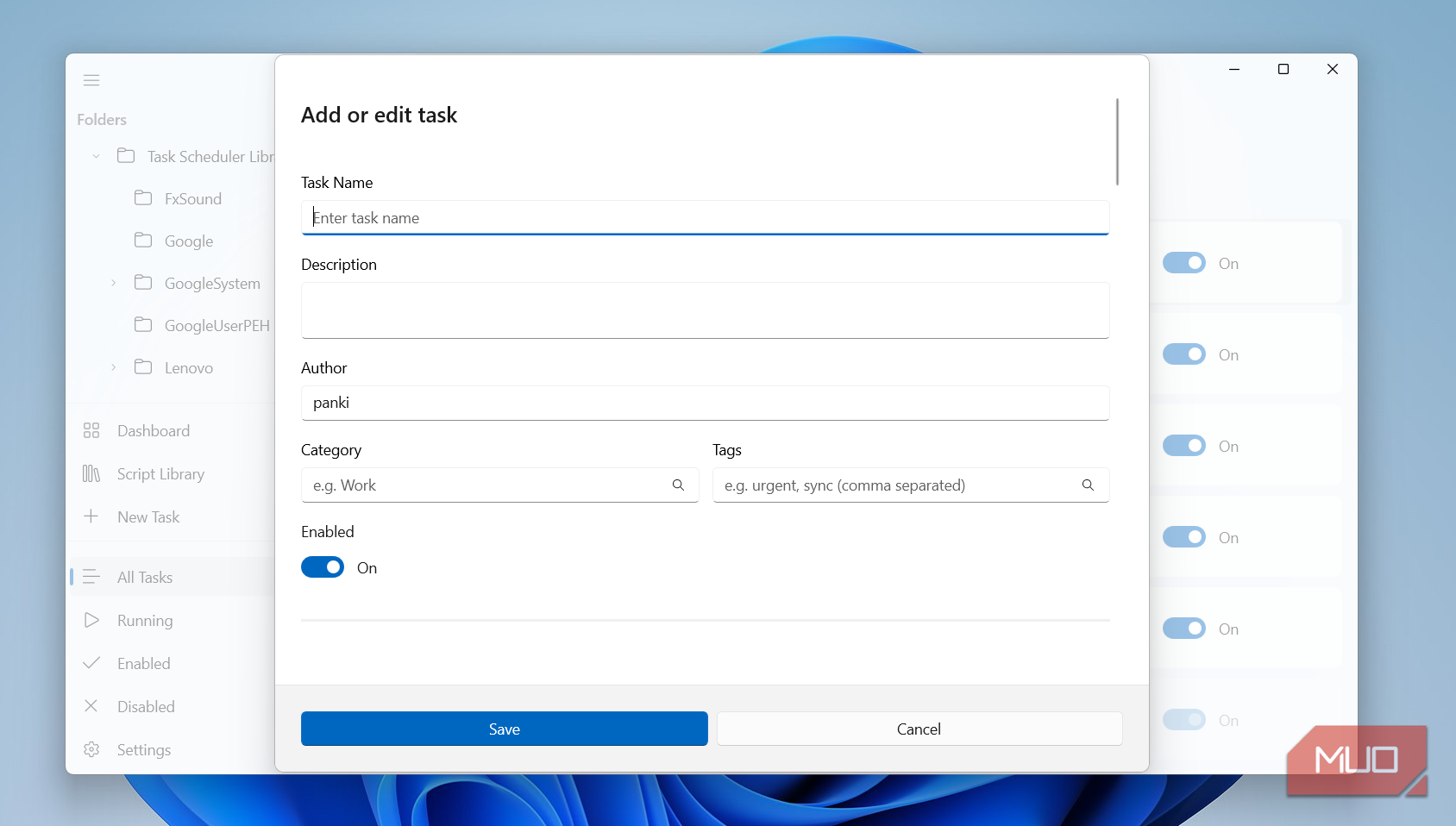This screenshot has width=1456, height=826.
Task: Click the Settings gear icon
Action: coord(91,749)
